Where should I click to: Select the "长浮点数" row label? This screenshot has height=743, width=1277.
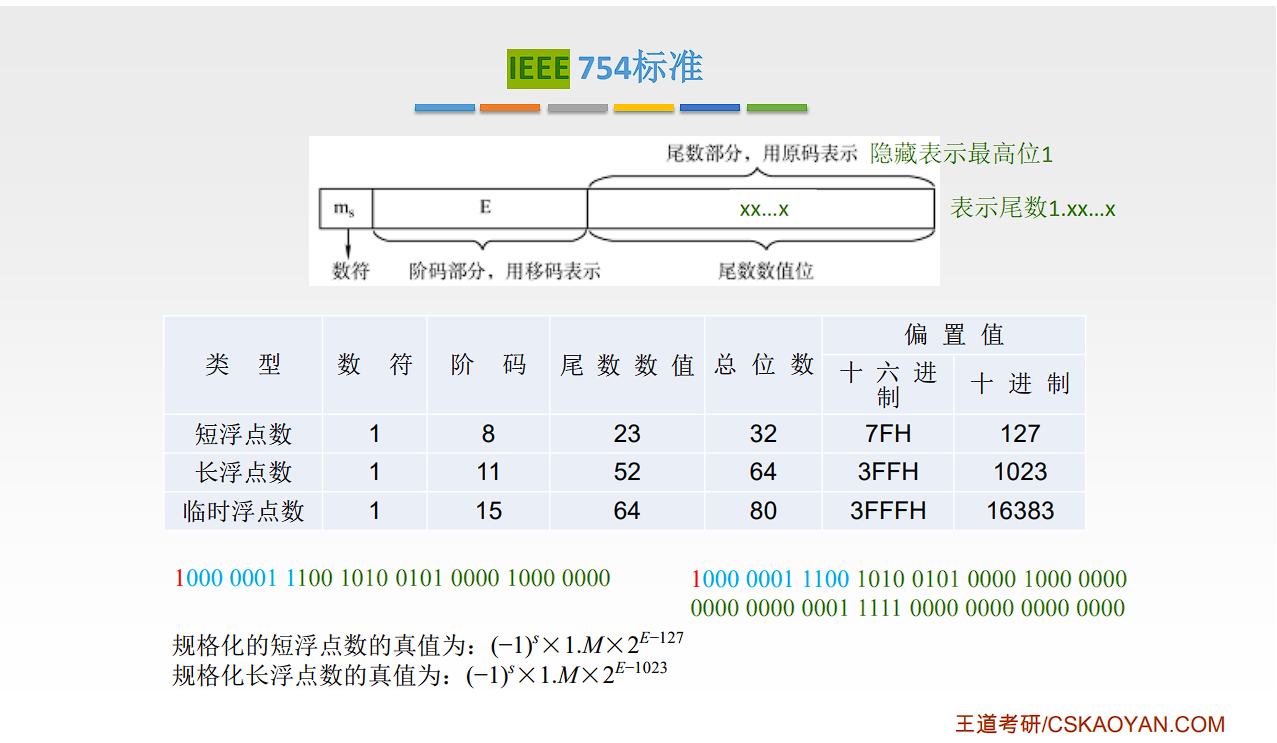243,472
